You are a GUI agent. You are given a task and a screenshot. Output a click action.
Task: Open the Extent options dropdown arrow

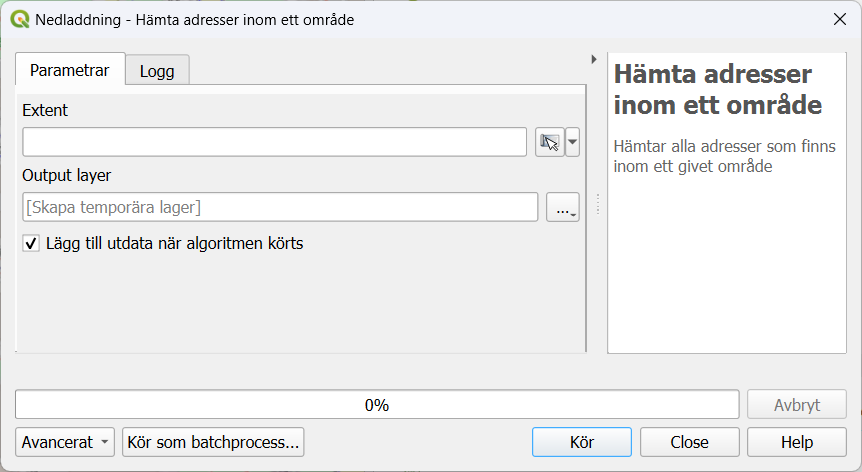572,142
